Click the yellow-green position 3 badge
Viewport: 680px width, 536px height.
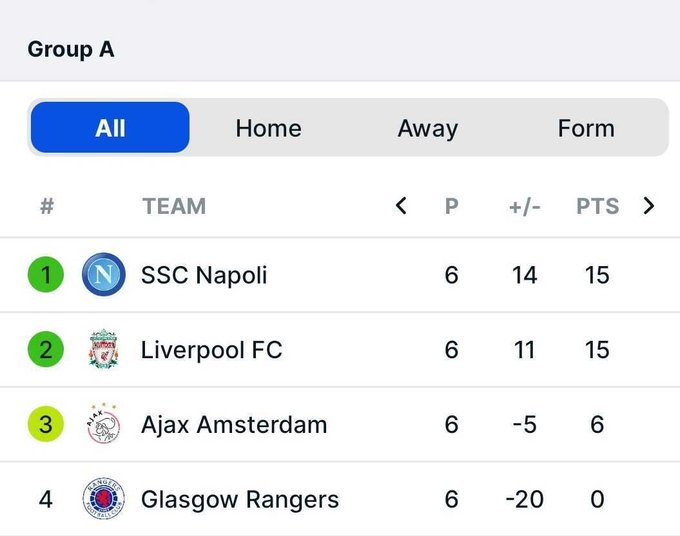[x=46, y=424]
